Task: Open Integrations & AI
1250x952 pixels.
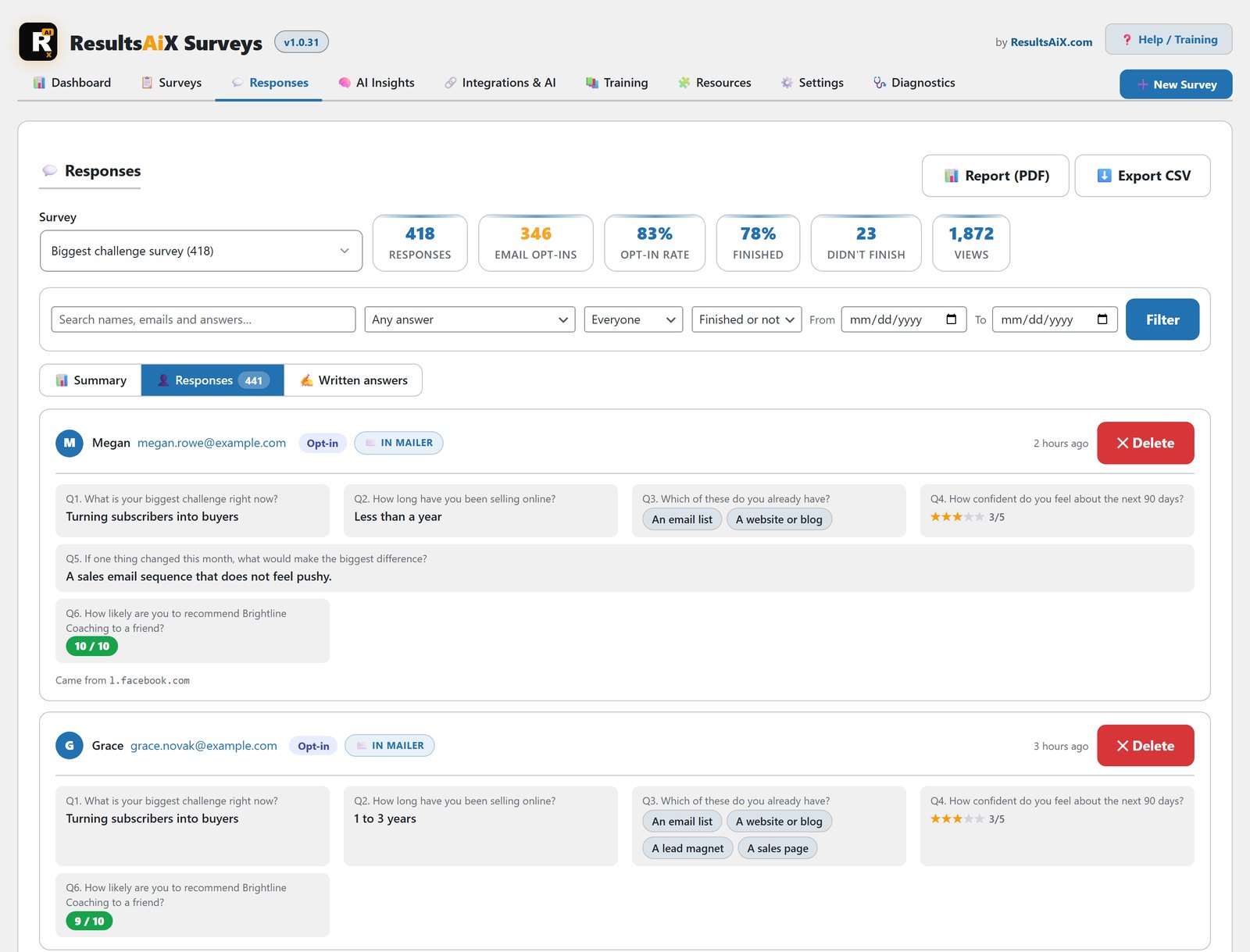Action: pos(500,83)
